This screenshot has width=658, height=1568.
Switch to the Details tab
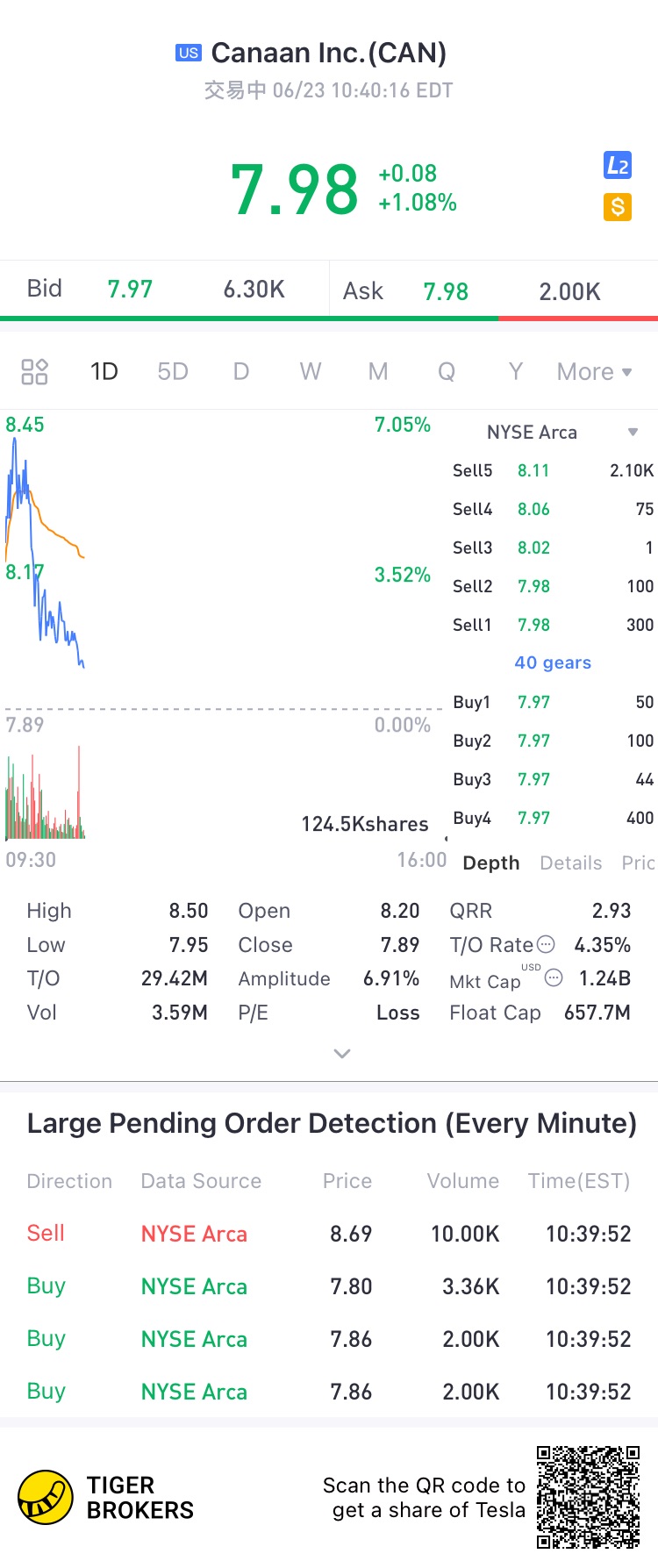click(571, 863)
